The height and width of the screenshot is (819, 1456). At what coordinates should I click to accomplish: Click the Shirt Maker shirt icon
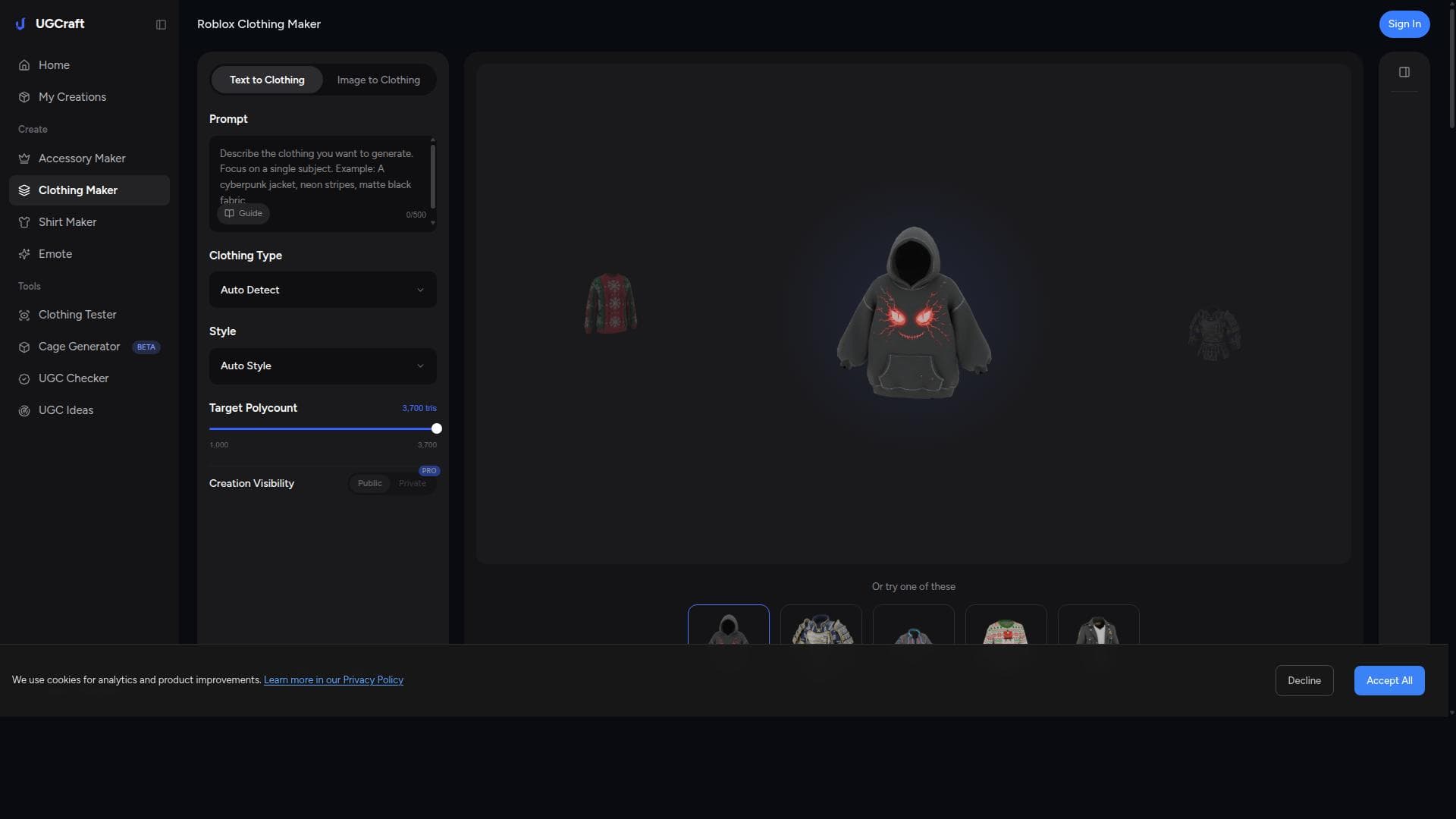[x=24, y=222]
